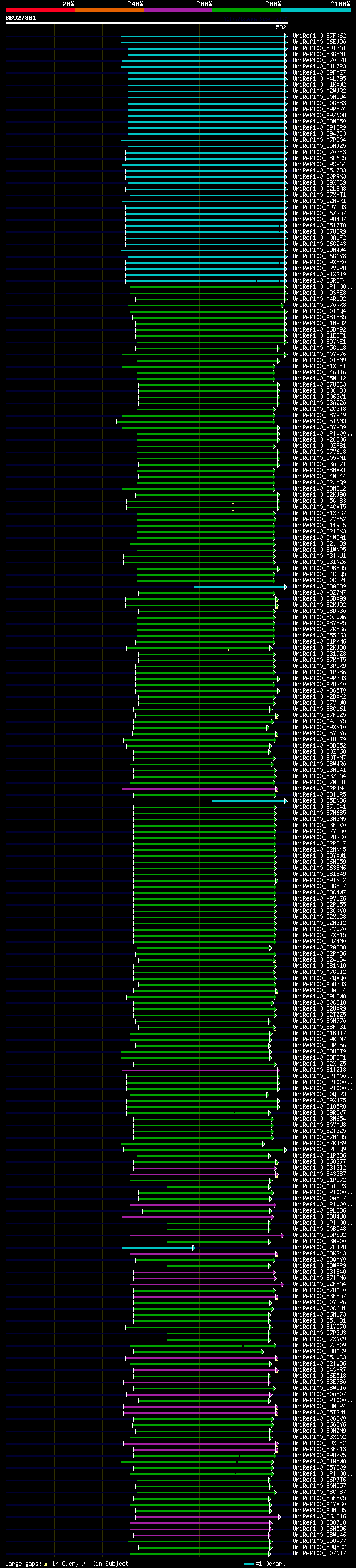Select hit label UniRef100_A4RW92
Screen dimensions: 356x1568
click(x=319, y=299)
